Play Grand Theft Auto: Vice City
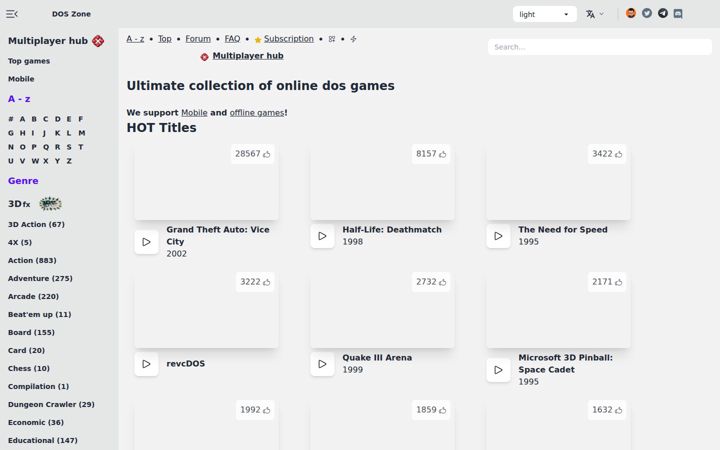Screen dimensions: 720x450 (146, 242)
